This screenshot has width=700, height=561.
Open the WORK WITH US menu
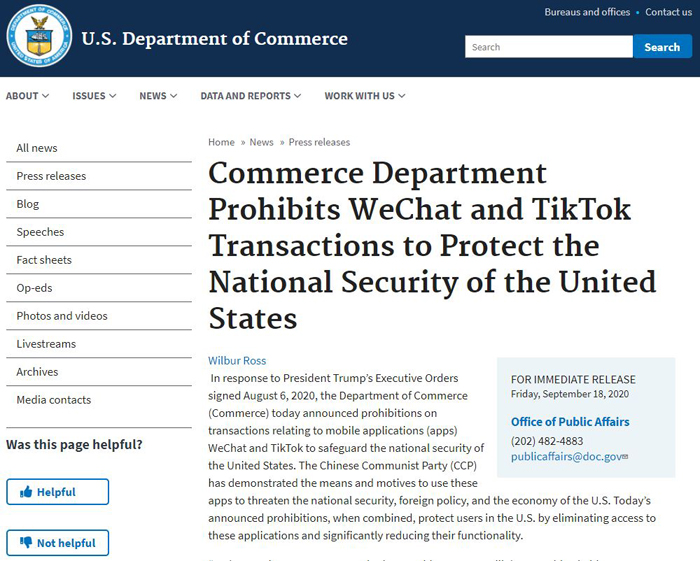pyautogui.click(x=365, y=96)
